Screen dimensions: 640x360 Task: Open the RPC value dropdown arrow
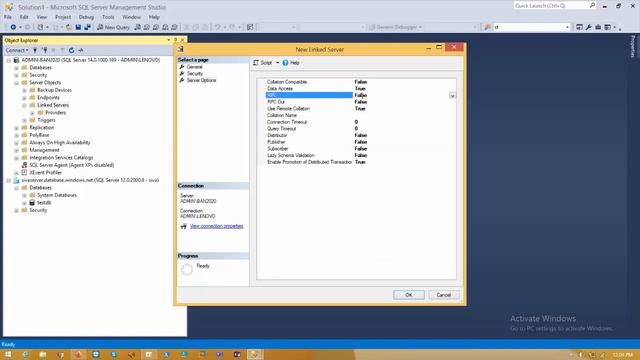tap(452, 96)
